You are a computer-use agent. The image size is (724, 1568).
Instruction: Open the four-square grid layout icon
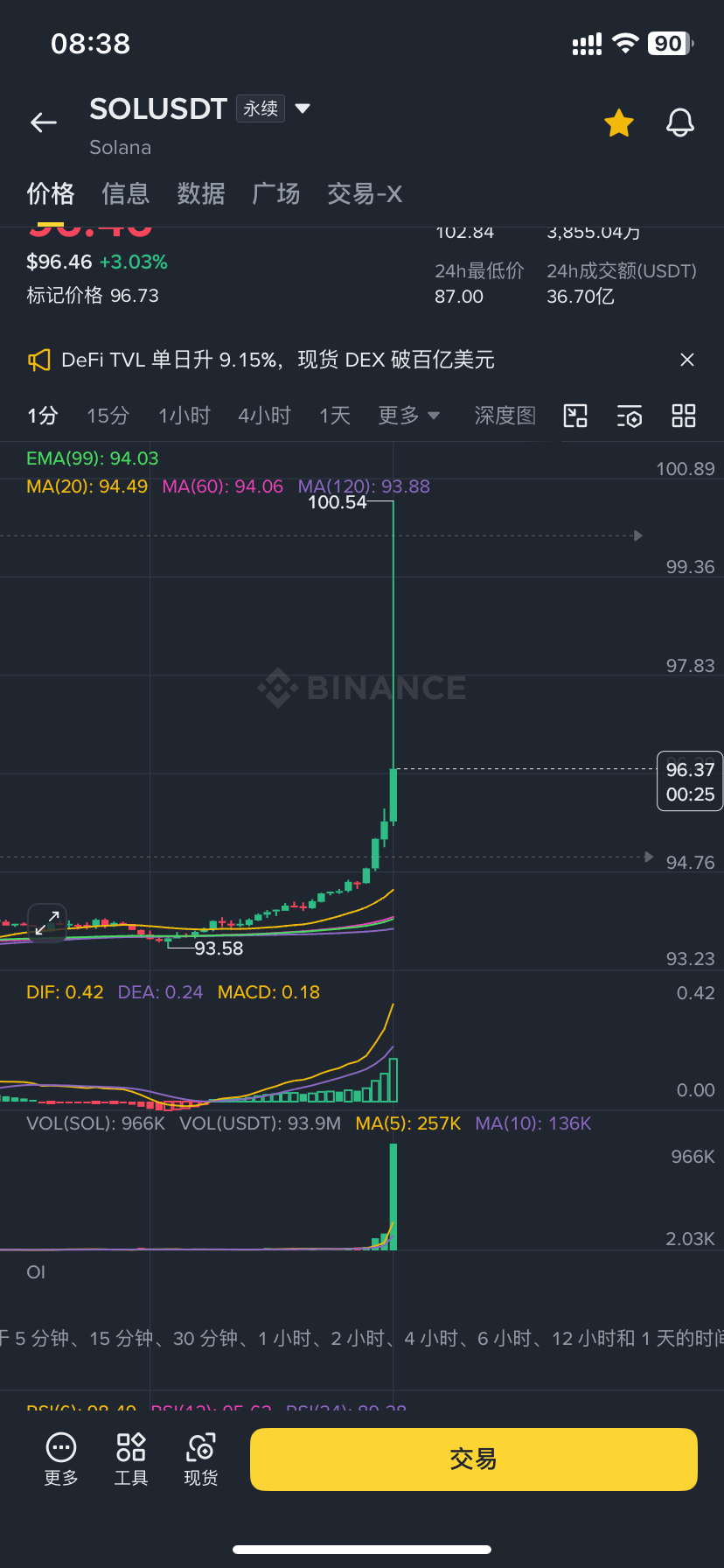click(x=684, y=416)
